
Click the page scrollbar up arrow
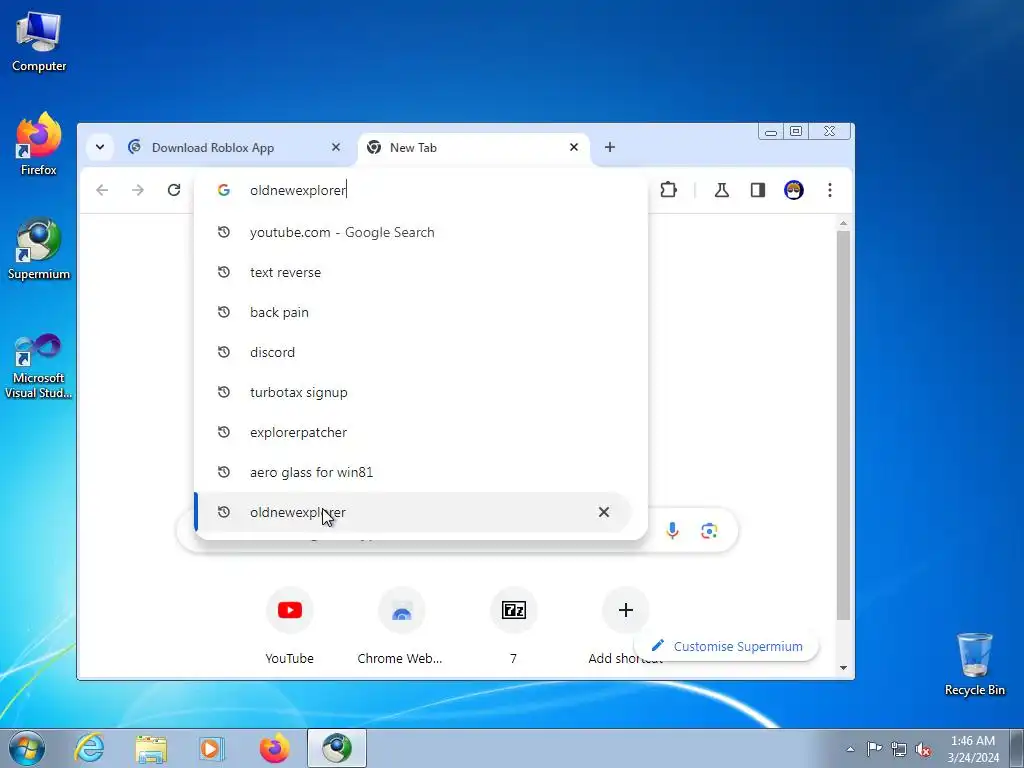(x=843, y=224)
